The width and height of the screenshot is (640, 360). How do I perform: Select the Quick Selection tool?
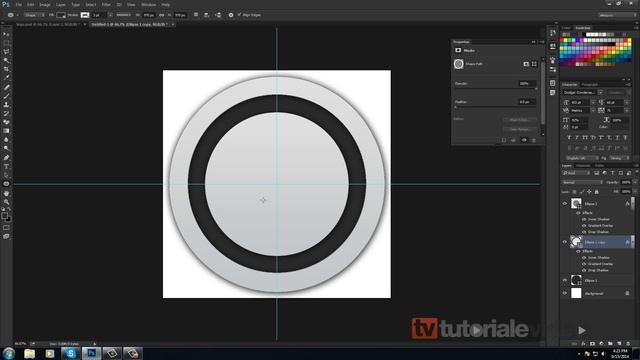tap(6, 60)
